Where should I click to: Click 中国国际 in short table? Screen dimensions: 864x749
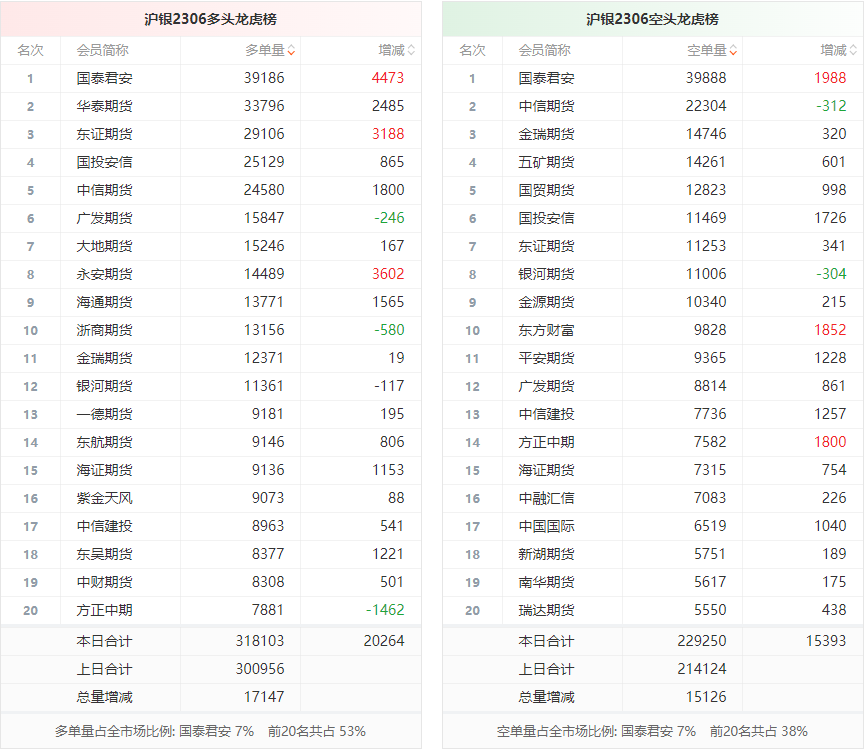546,526
